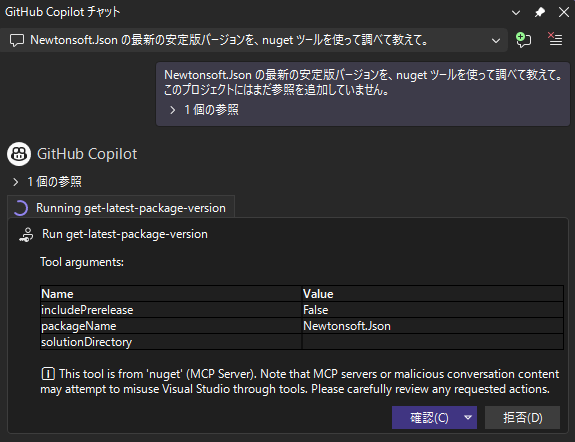Click the tool run icon beside Run get-latest-package-version

tap(26, 235)
